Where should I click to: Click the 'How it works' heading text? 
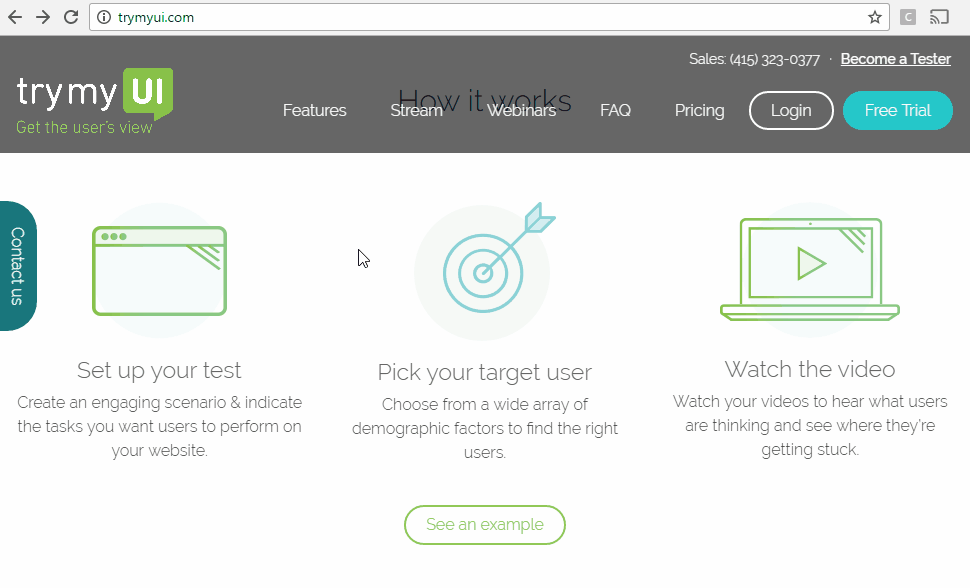pos(484,100)
